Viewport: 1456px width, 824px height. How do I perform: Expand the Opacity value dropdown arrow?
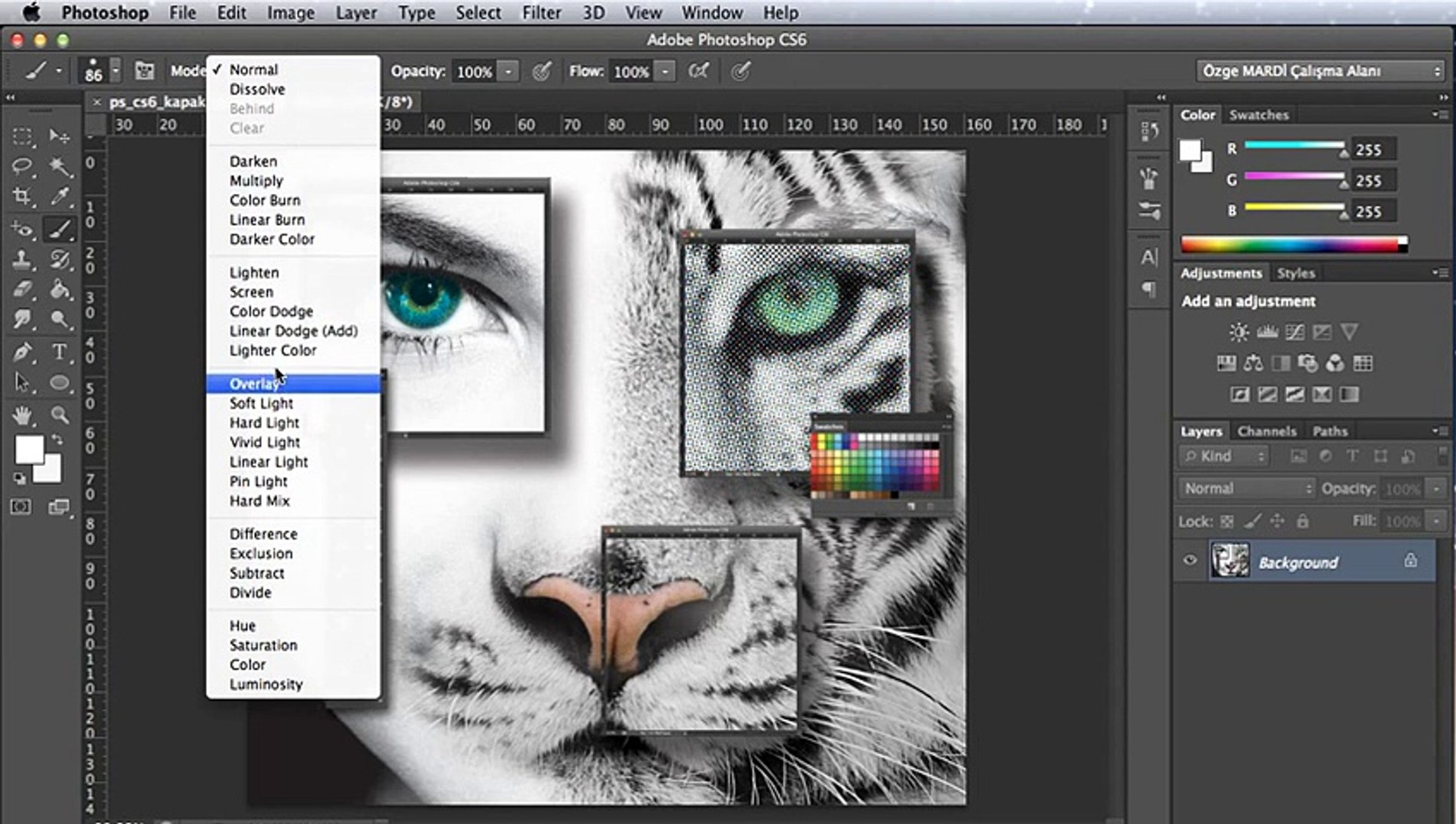[x=508, y=71]
